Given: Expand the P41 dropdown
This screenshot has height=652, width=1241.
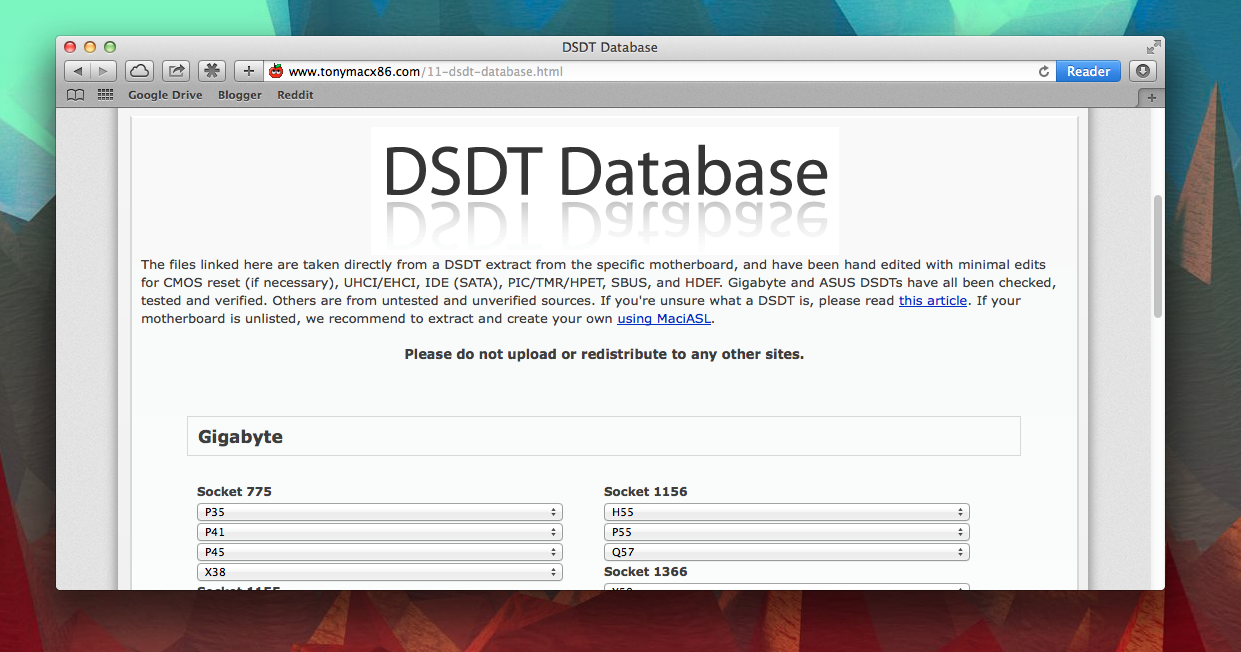Looking at the screenshot, I should tap(380, 532).
